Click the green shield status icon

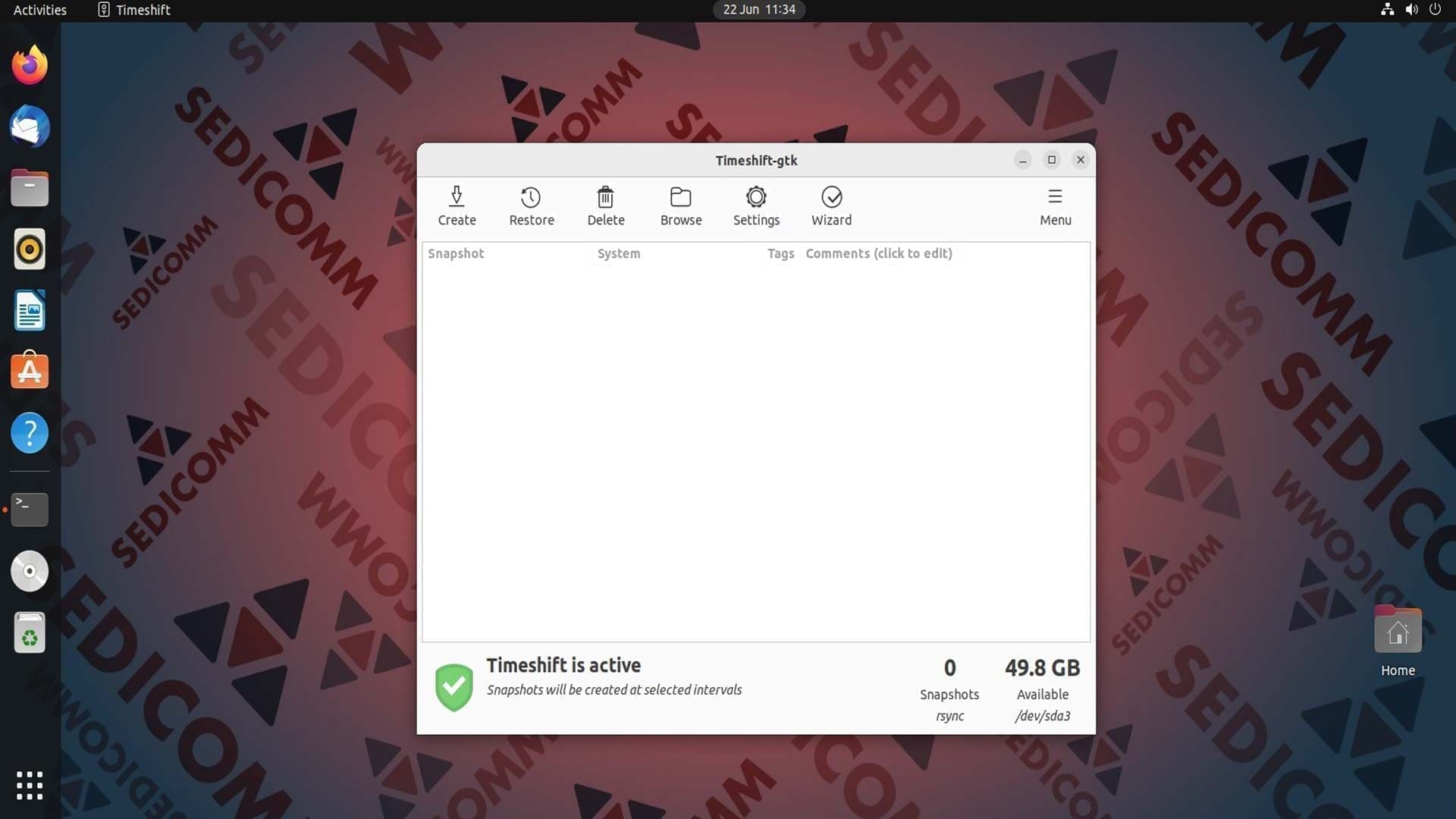(453, 687)
